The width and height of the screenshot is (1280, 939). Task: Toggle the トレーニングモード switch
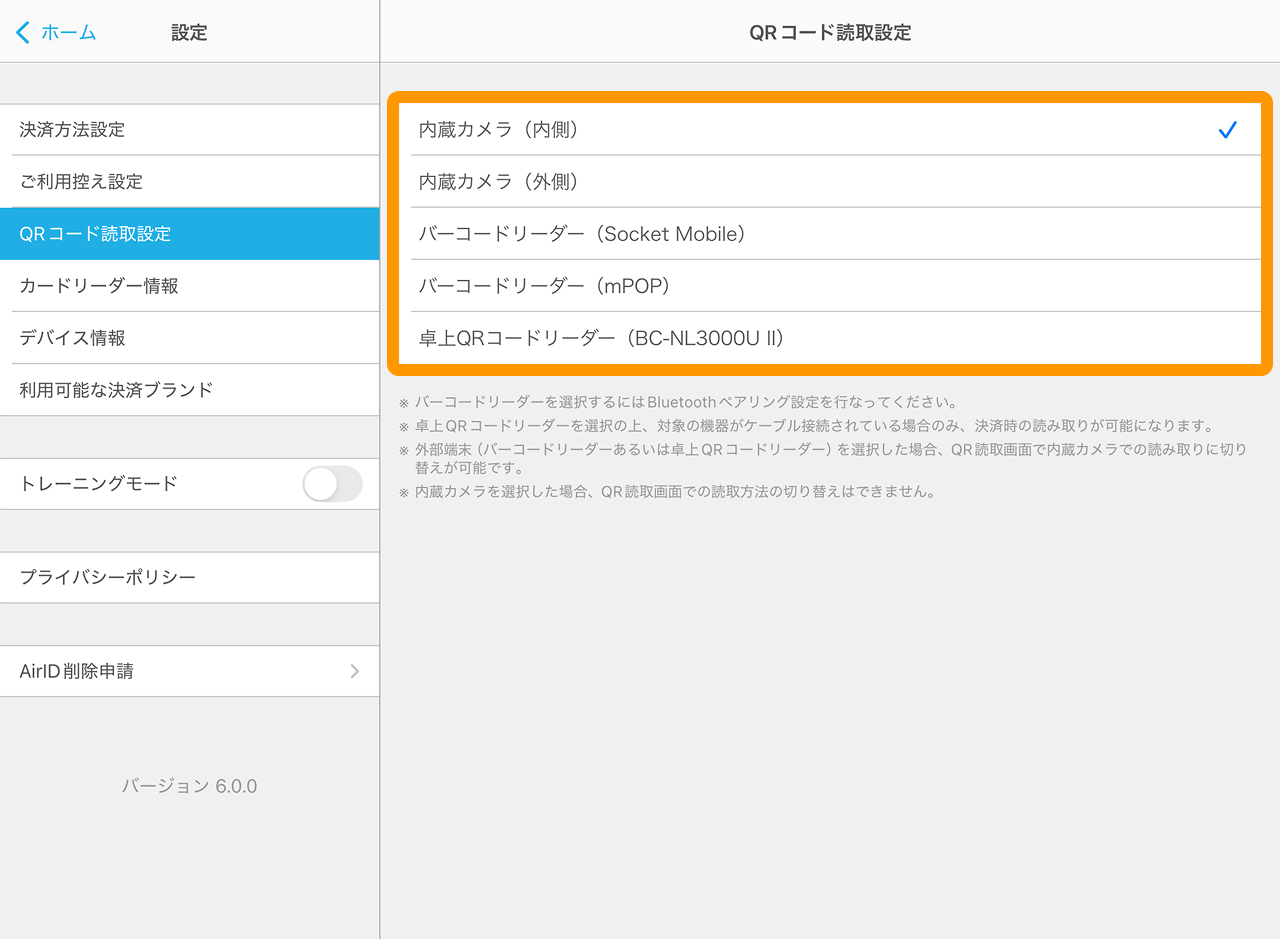coord(332,484)
